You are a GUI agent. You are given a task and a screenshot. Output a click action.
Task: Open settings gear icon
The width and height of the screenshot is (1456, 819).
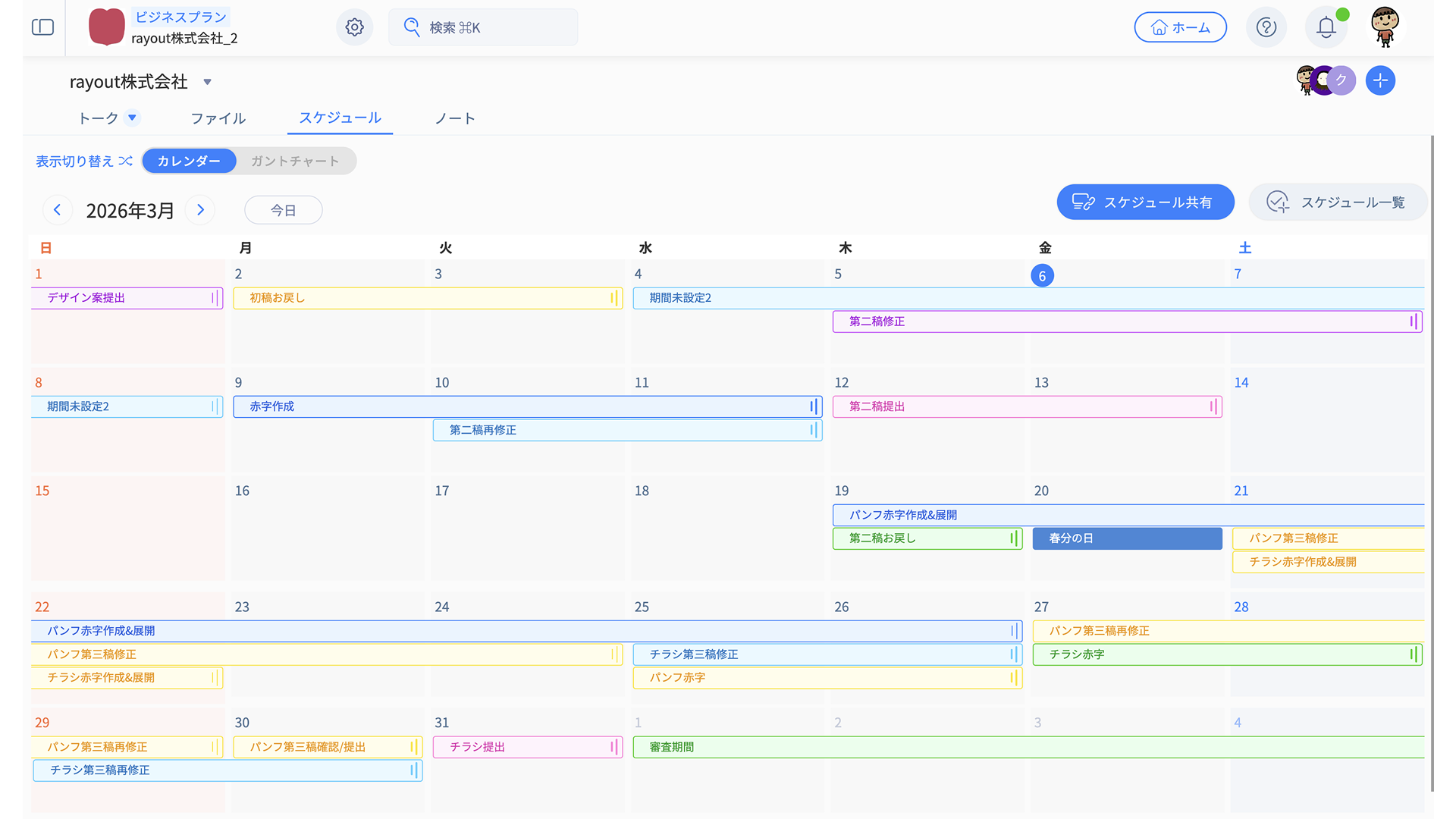click(354, 27)
